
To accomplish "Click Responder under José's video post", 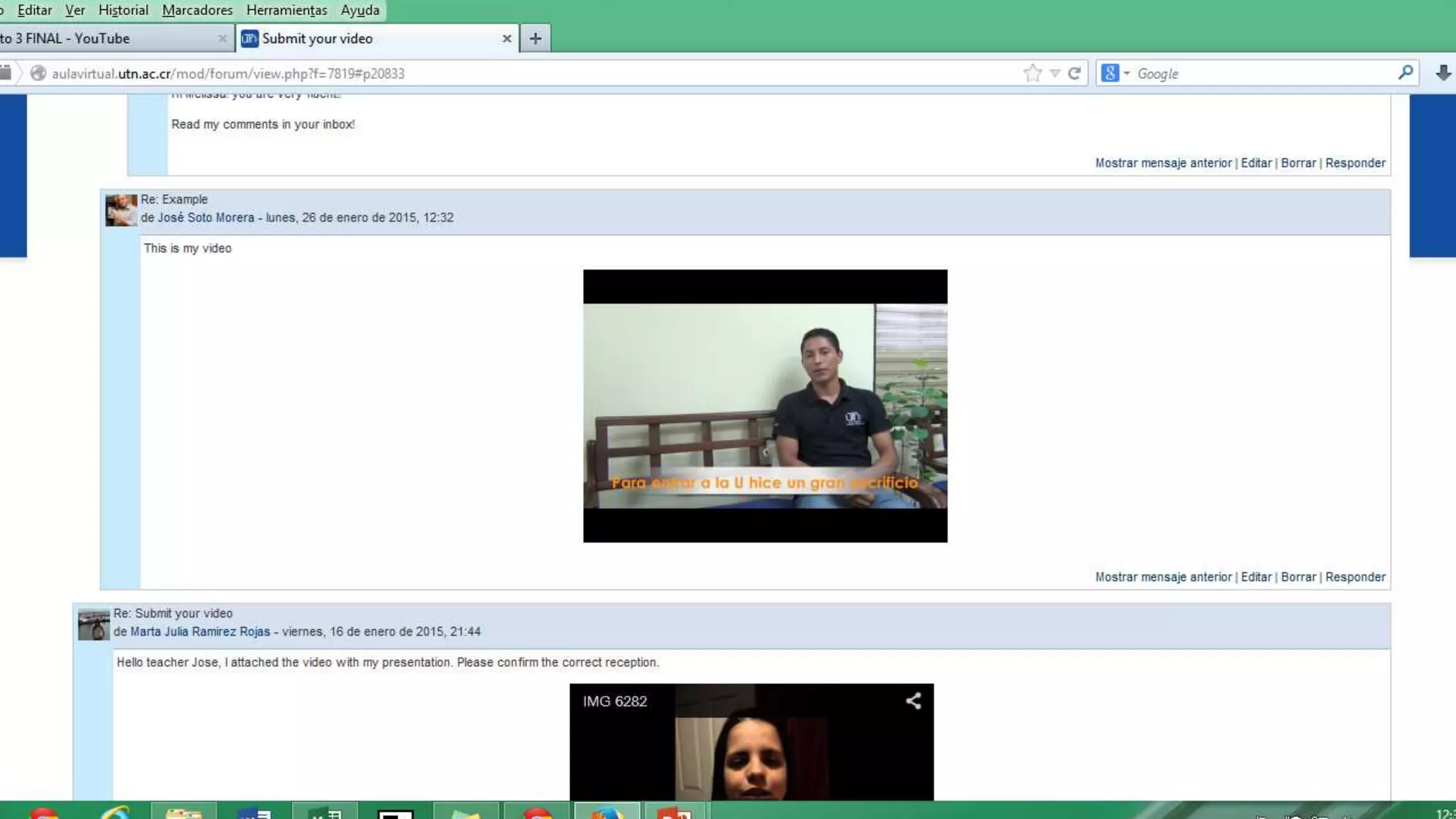I will click(1355, 577).
